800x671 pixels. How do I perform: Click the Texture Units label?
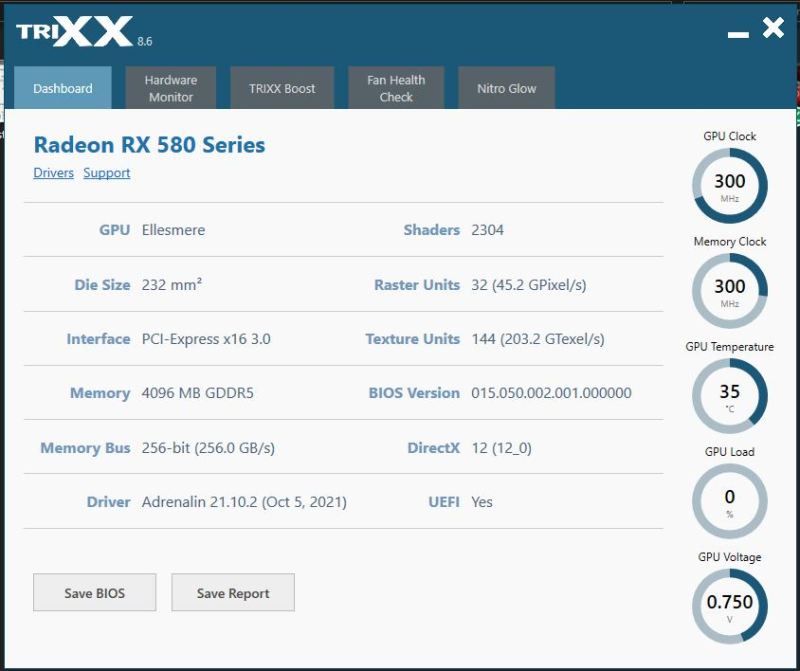(x=413, y=339)
